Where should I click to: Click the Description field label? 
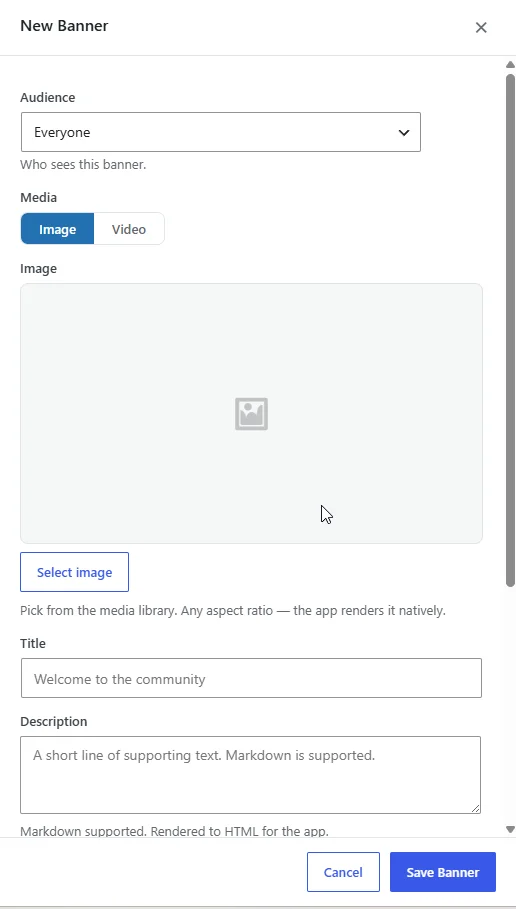click(x=53, y=721)
